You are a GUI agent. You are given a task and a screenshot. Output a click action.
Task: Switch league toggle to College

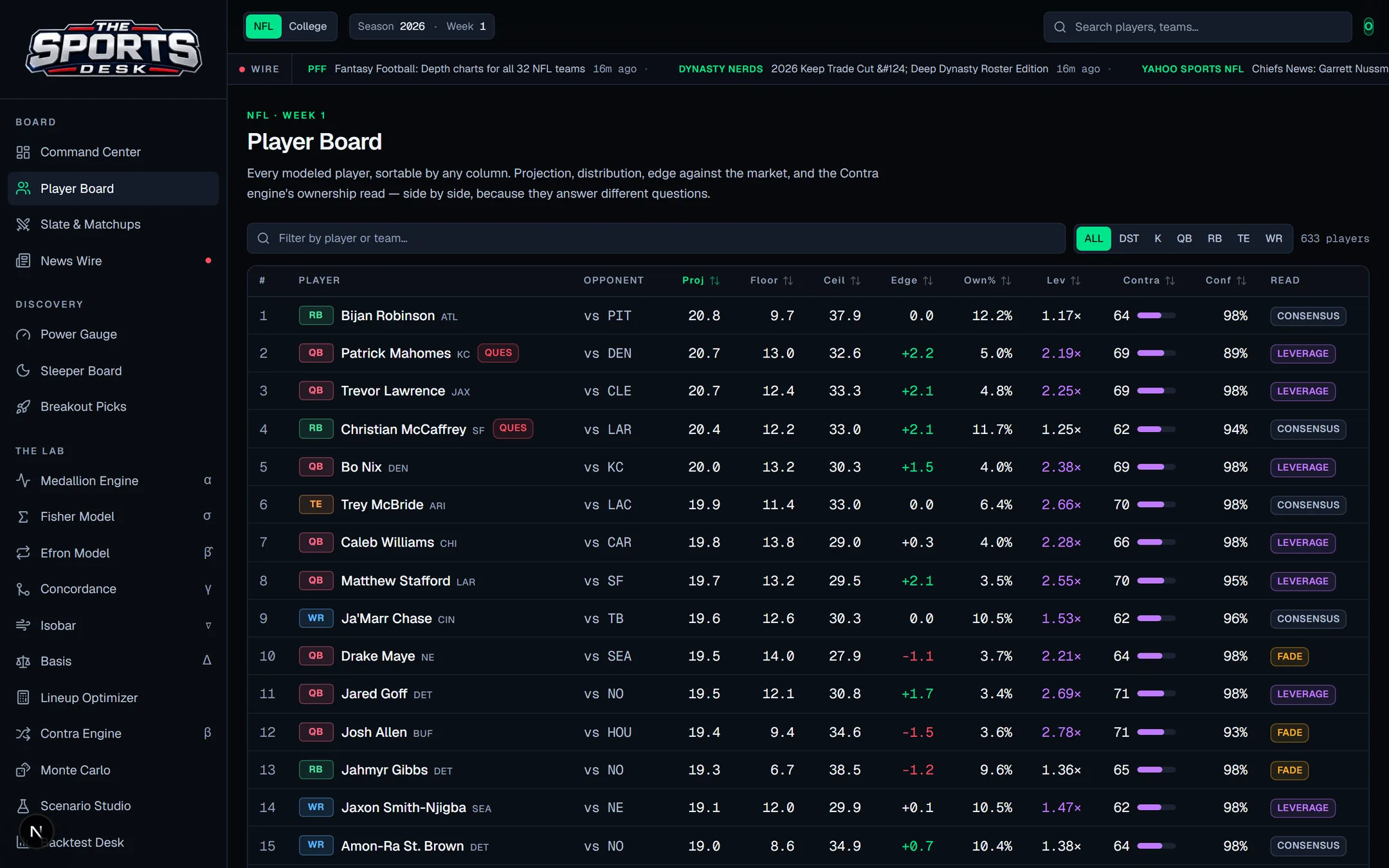307,26
